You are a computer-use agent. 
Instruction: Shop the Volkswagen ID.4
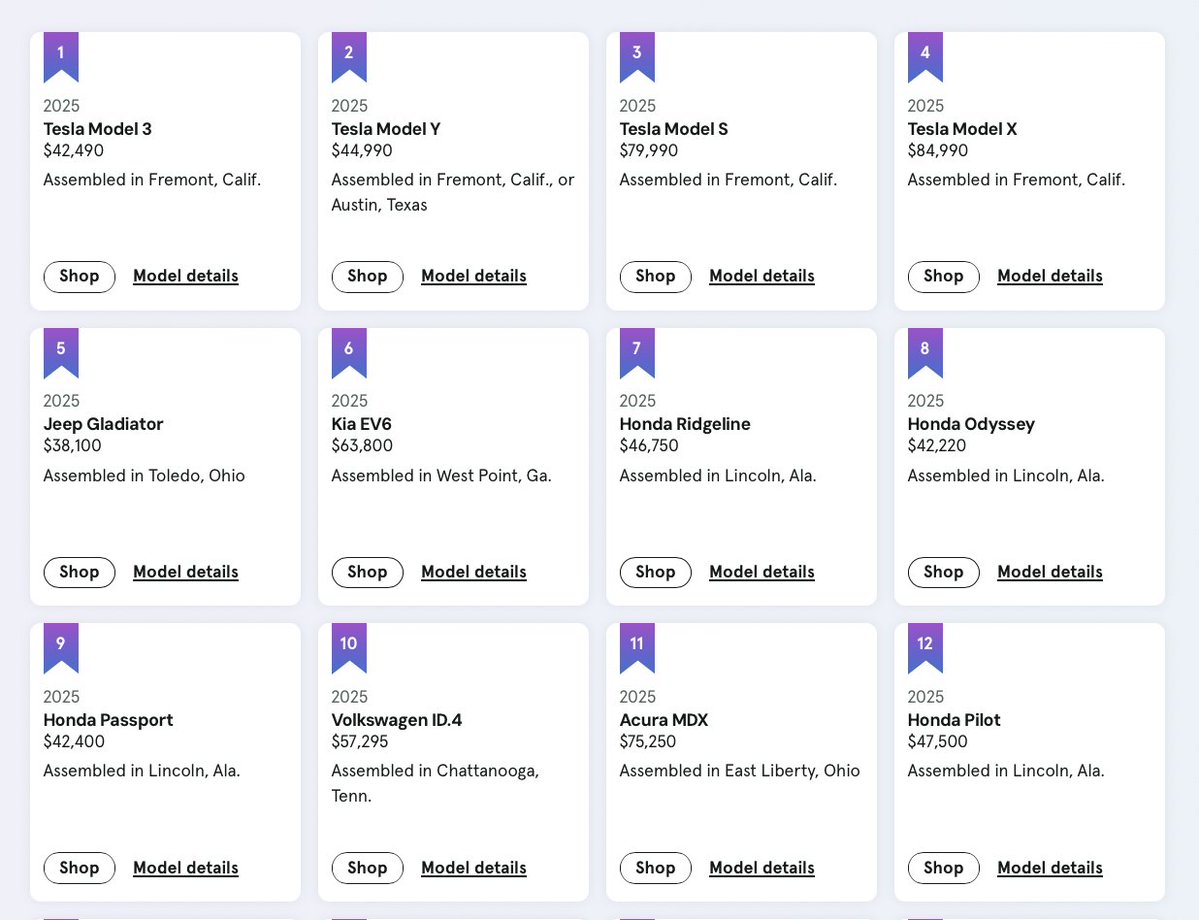point(368,868)
